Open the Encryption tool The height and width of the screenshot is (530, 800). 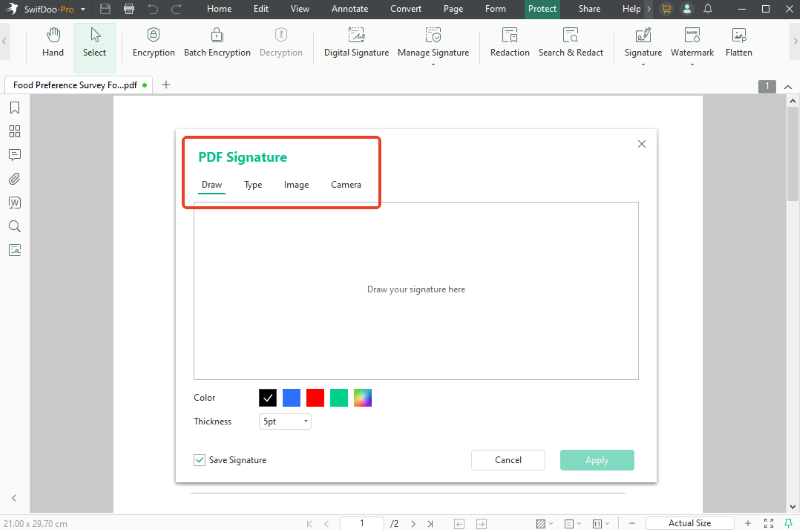pyautogui.click(x=154, y=43)
